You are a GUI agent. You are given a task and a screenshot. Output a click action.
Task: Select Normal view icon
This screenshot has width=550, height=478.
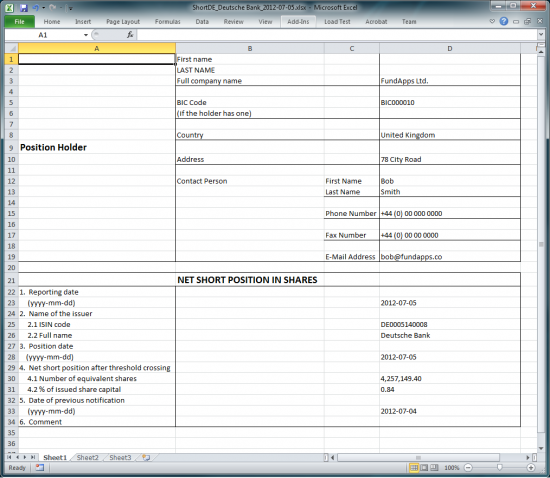pyautogui.click(x=414, y=467)
